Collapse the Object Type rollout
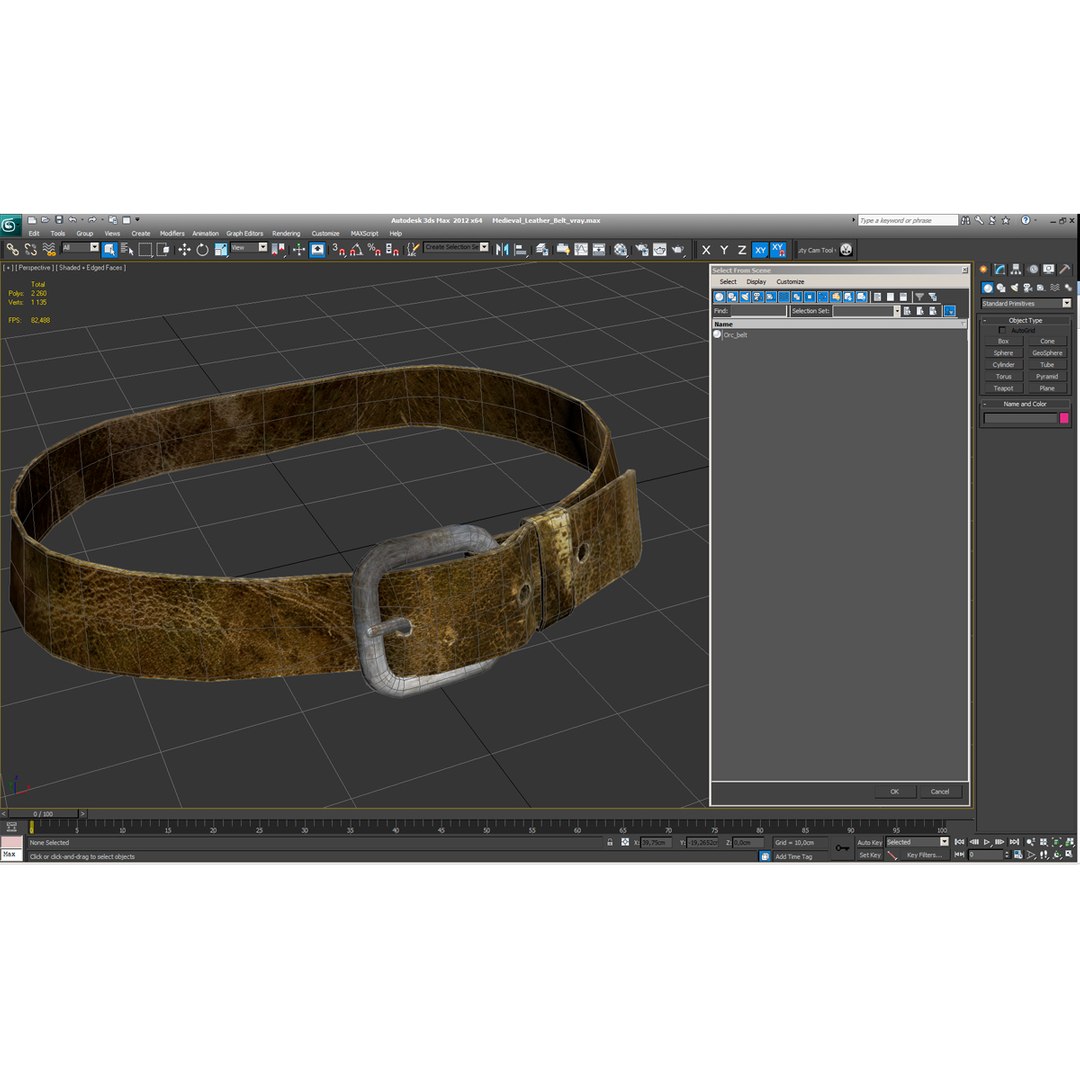Screen dimensions: 1080x1080 pos(1025,320)
